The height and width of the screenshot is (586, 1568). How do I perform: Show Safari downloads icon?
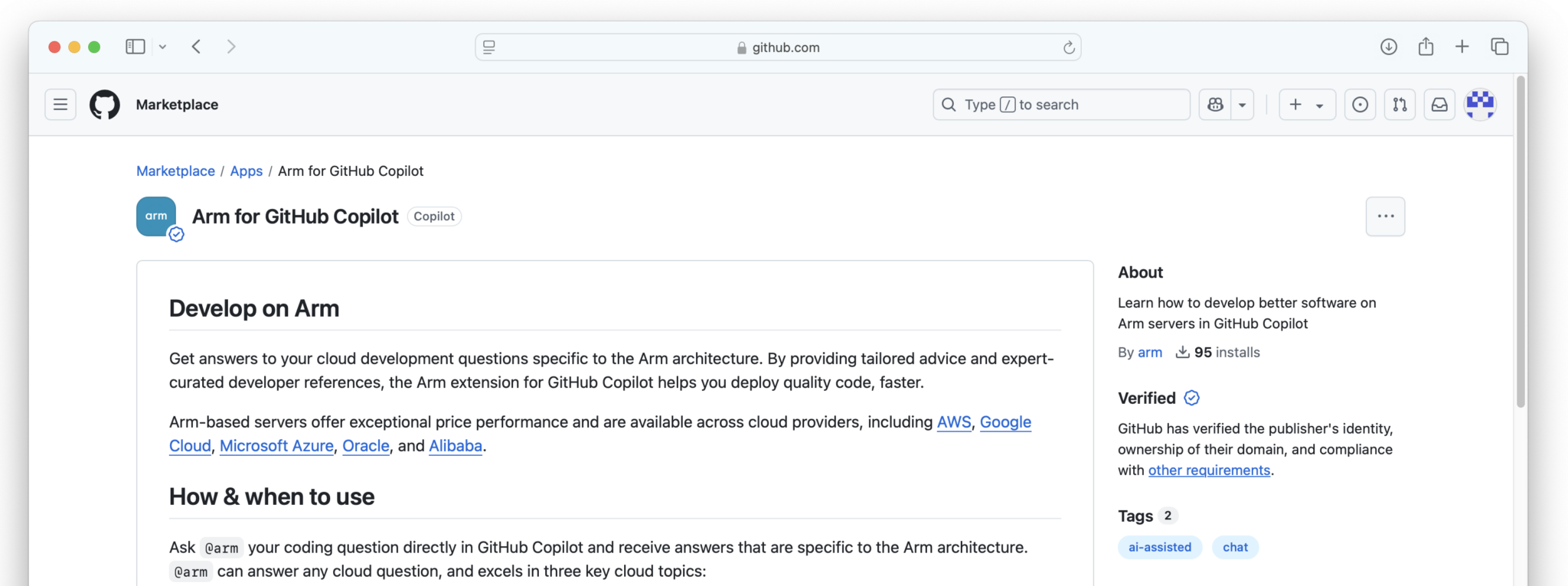click(x=1388, y=47)
